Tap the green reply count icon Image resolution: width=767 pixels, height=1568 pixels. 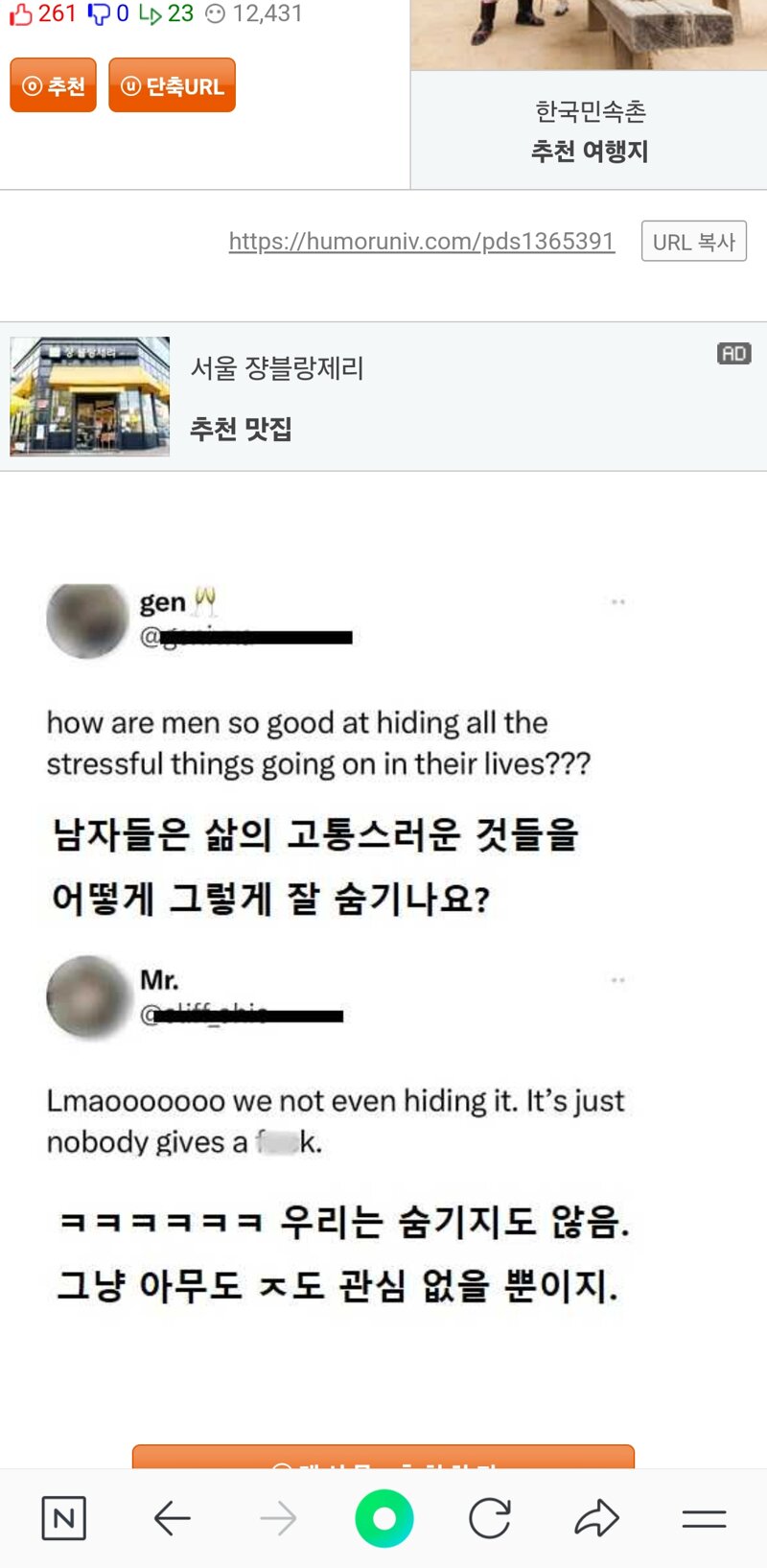pos(150,14)
